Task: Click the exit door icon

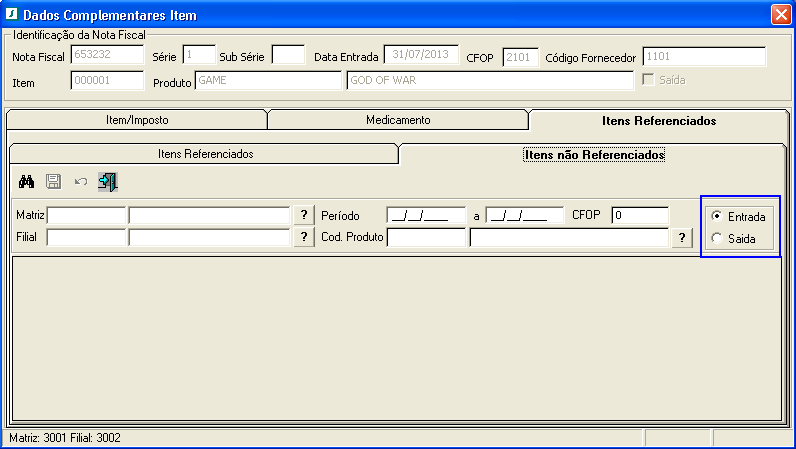Action: coord(108,182)
